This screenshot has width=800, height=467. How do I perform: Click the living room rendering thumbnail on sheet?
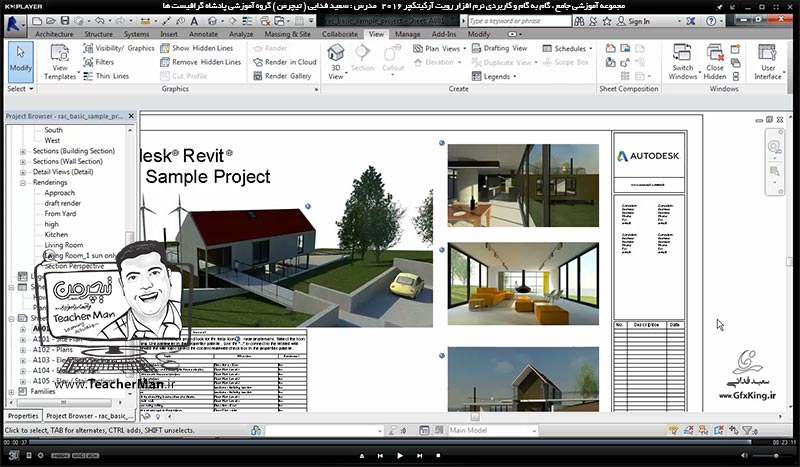[523, 284]
